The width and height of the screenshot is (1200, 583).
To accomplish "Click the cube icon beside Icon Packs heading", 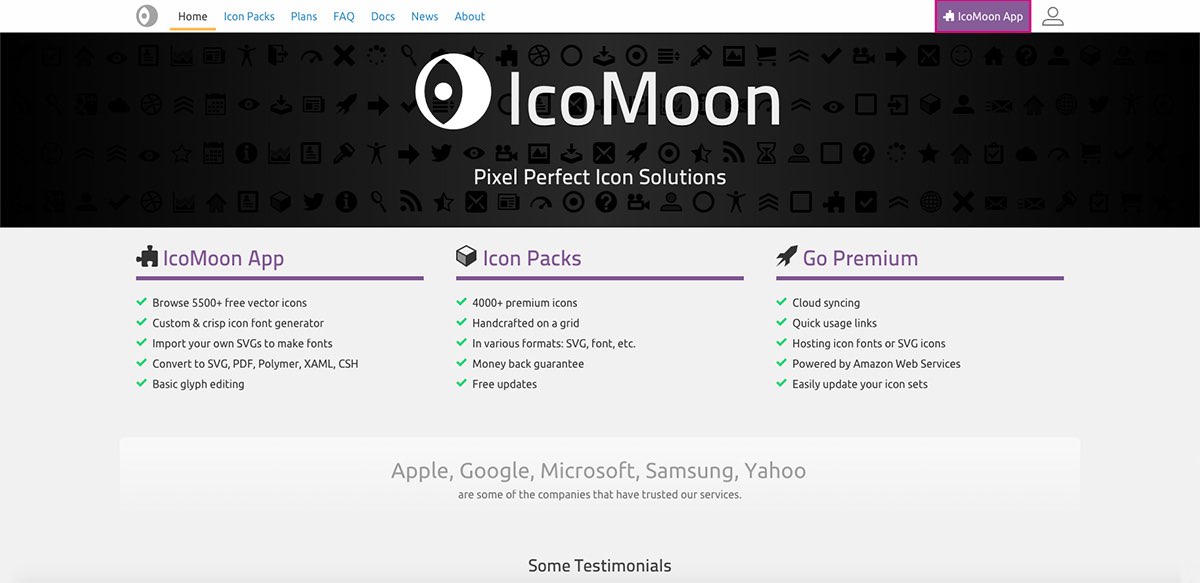I will [466, 257].
